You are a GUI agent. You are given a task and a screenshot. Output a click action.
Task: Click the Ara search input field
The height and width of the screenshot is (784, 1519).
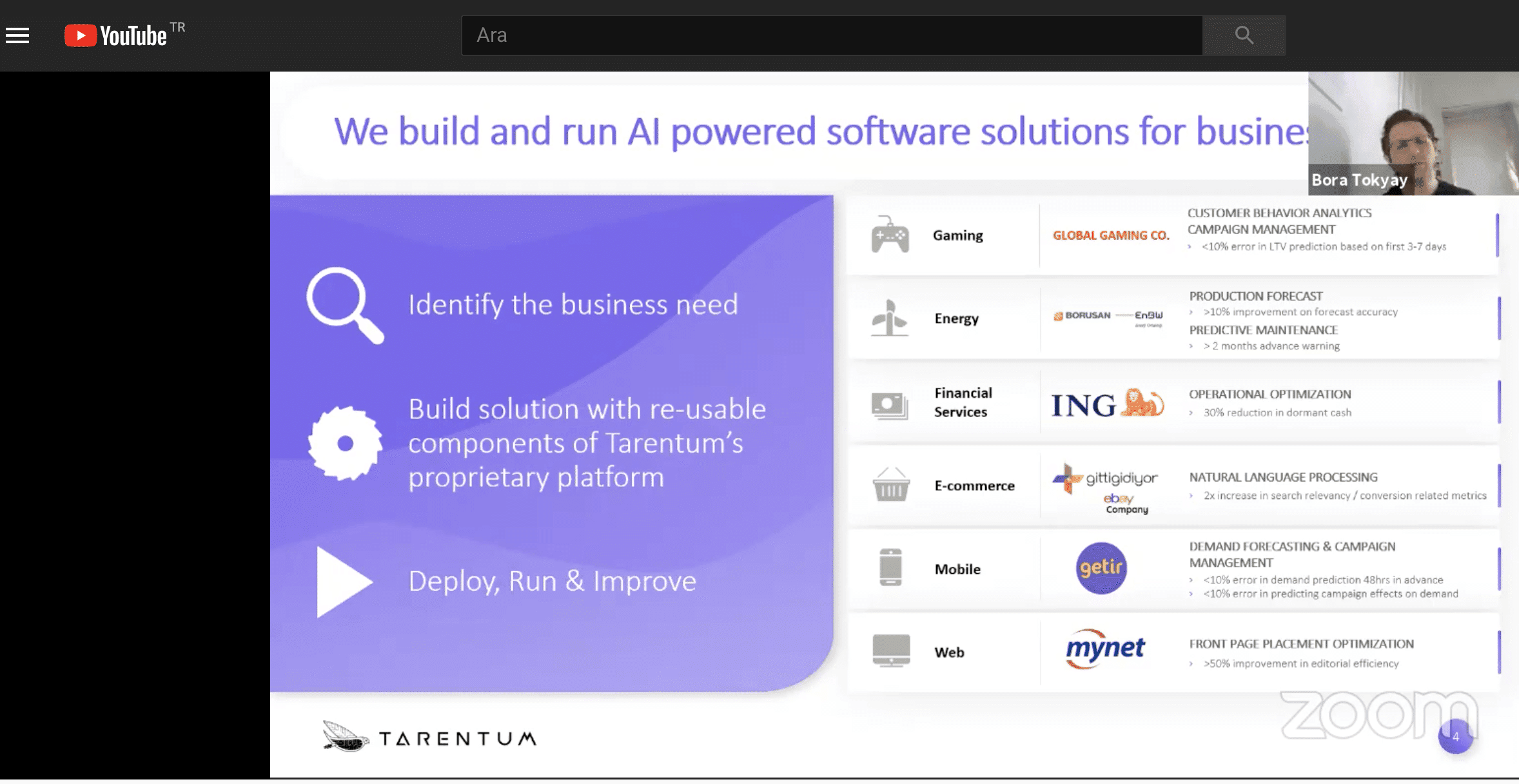pyautogui.click(x=832, y=35)
